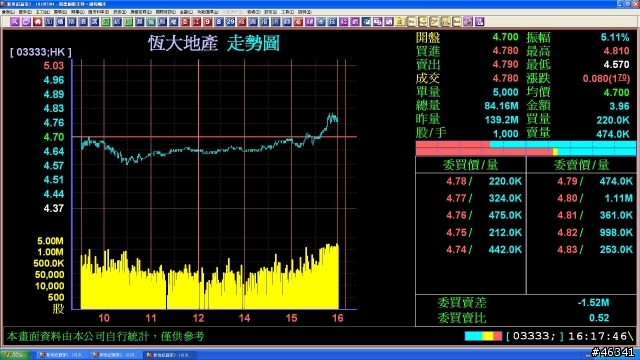640x360 pixels.
Task: Click the red home icon in toolbar
Action: pos(38,22)
